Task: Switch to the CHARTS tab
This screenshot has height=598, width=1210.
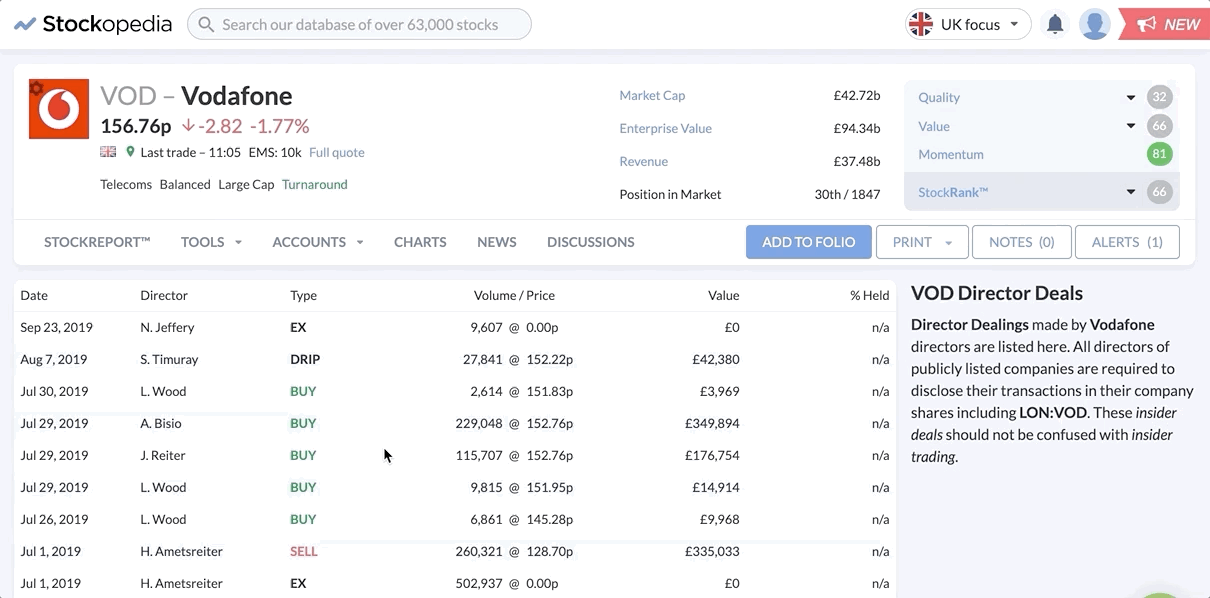Action: click(420, 242)
